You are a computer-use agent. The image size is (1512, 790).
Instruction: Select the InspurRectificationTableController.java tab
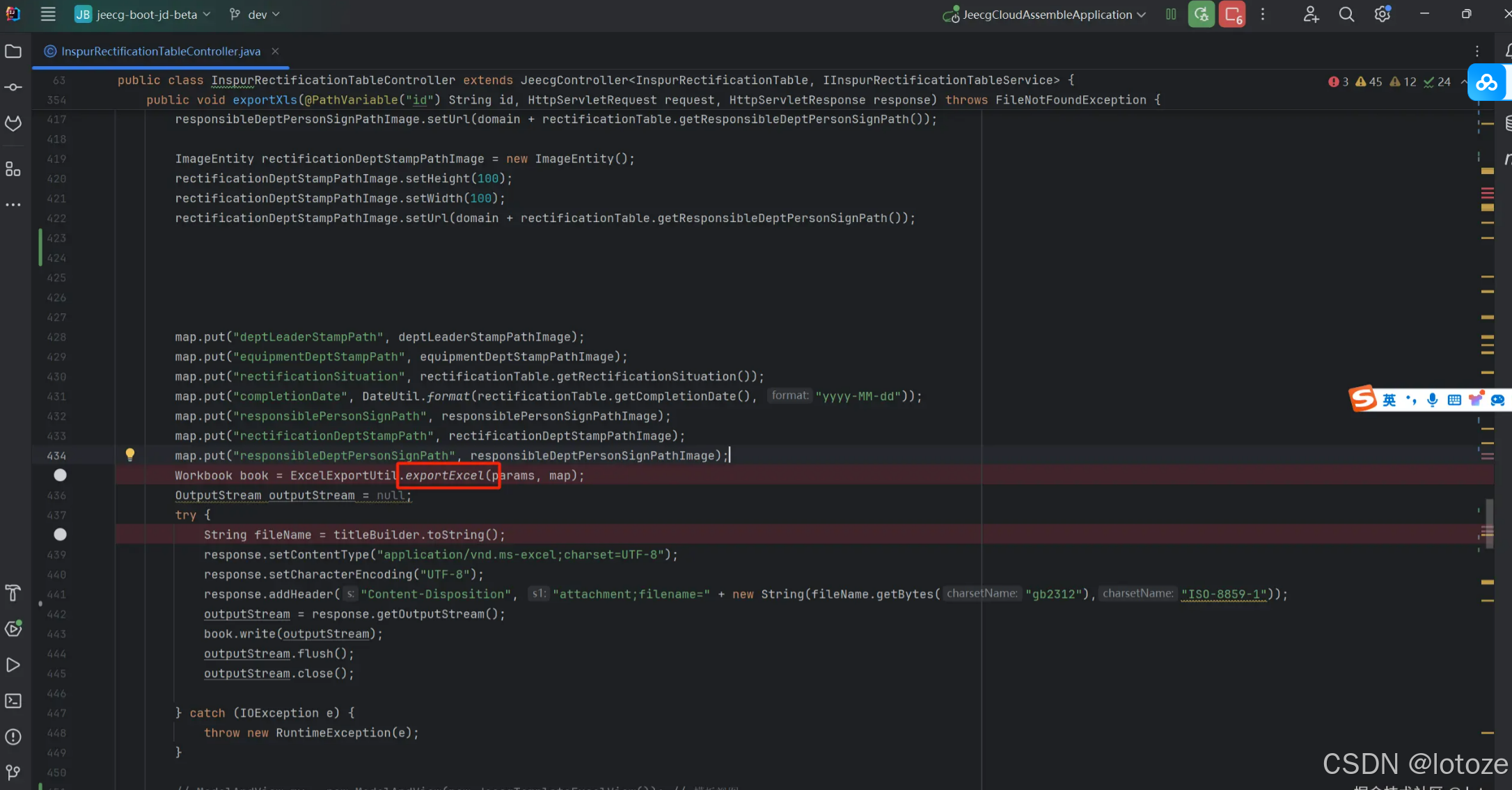click(x=160, y=52)
